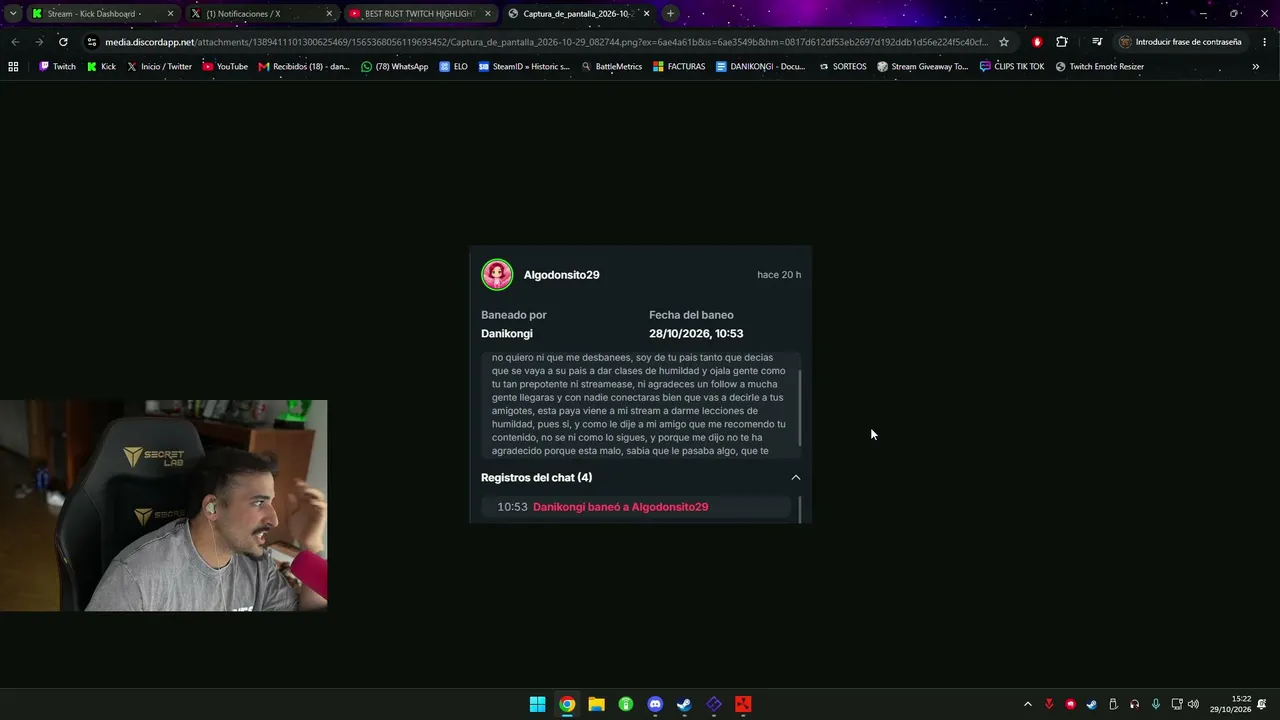Open the DANIKONGI - Docu... bookmark
This screenshot has width=1280, height=720.
[x=760, y=67]
